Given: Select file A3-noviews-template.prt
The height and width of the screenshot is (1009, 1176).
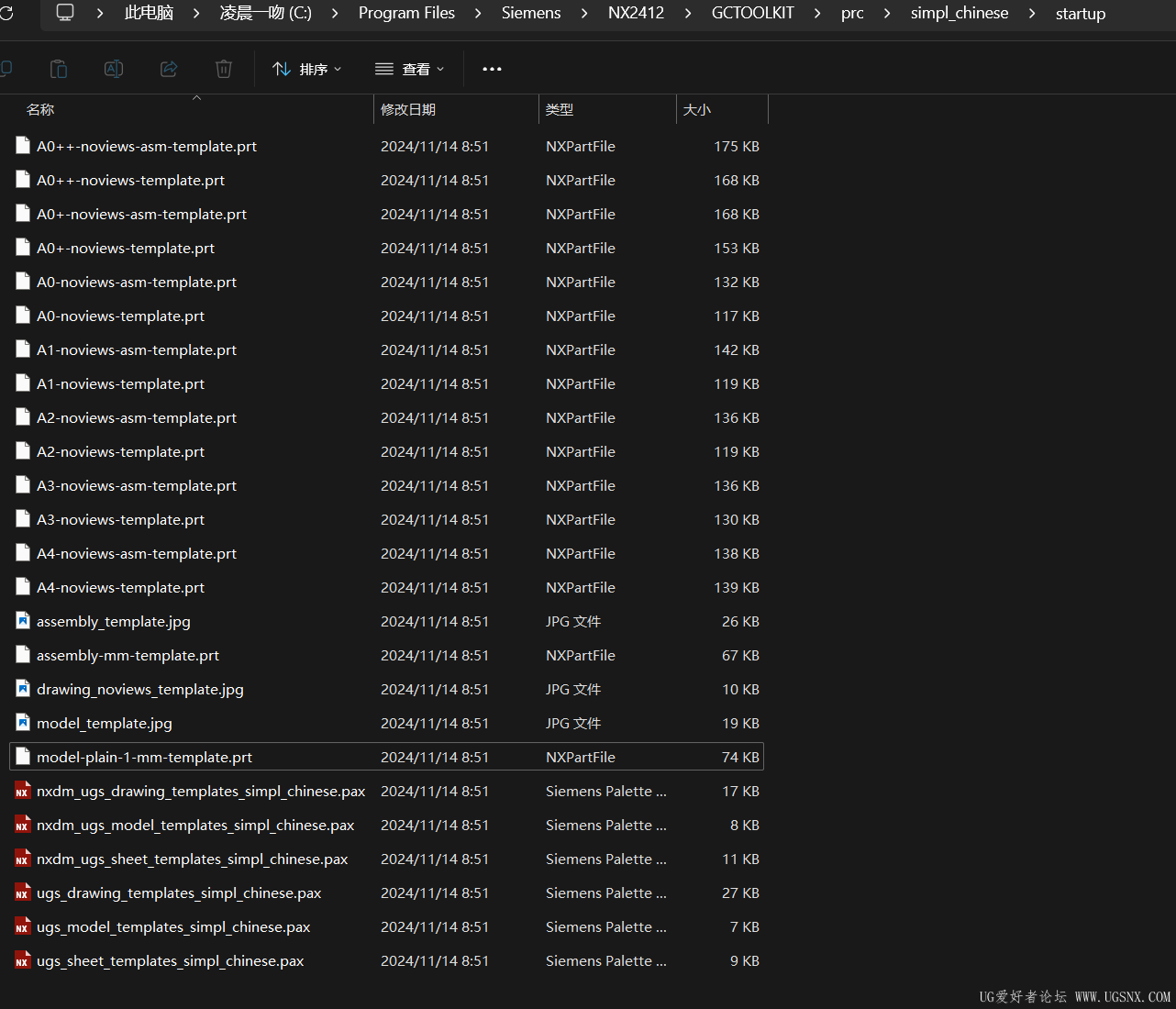Looking at the screenshot, I should tap(386, 519).
